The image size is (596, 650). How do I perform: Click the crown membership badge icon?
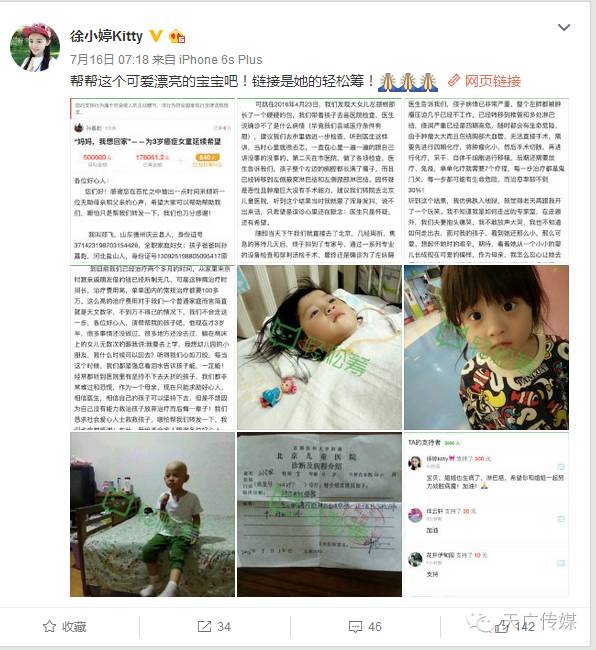click(177, 36)
